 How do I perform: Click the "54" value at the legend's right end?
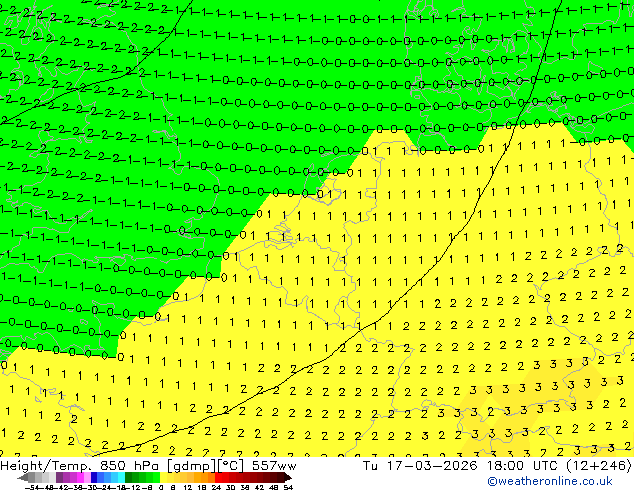(288, 488)
